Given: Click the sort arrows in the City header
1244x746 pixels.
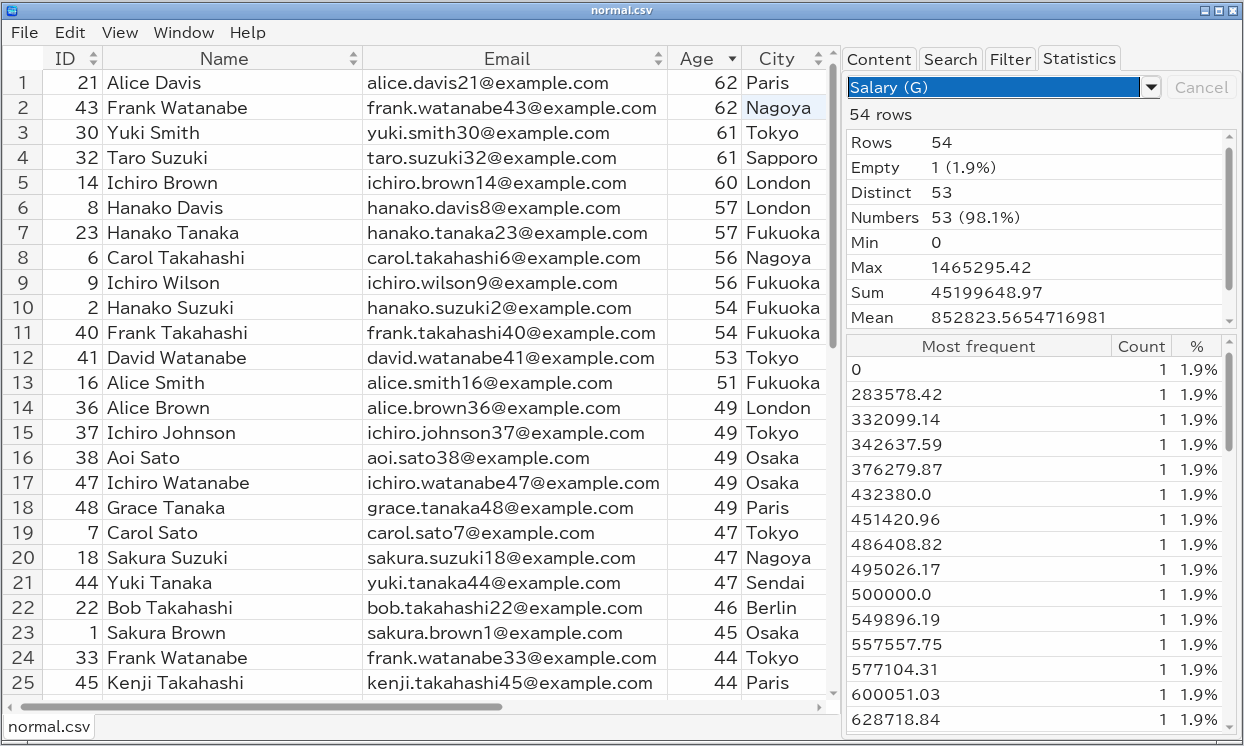Looking at the screenshot, I should coord(818,59).
